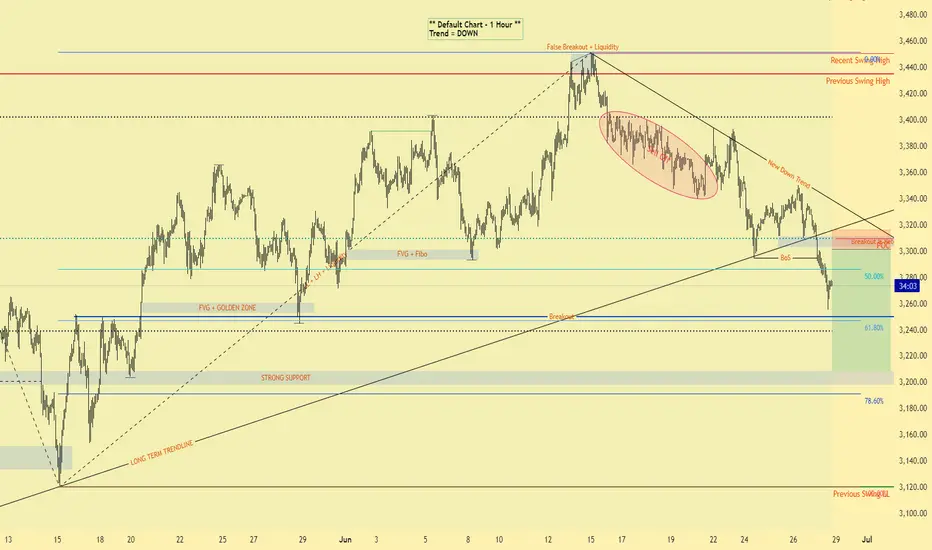Viewport: 932px width, 550px height.
Task: Click date 17 on the time axis
Action: [622, 540]
